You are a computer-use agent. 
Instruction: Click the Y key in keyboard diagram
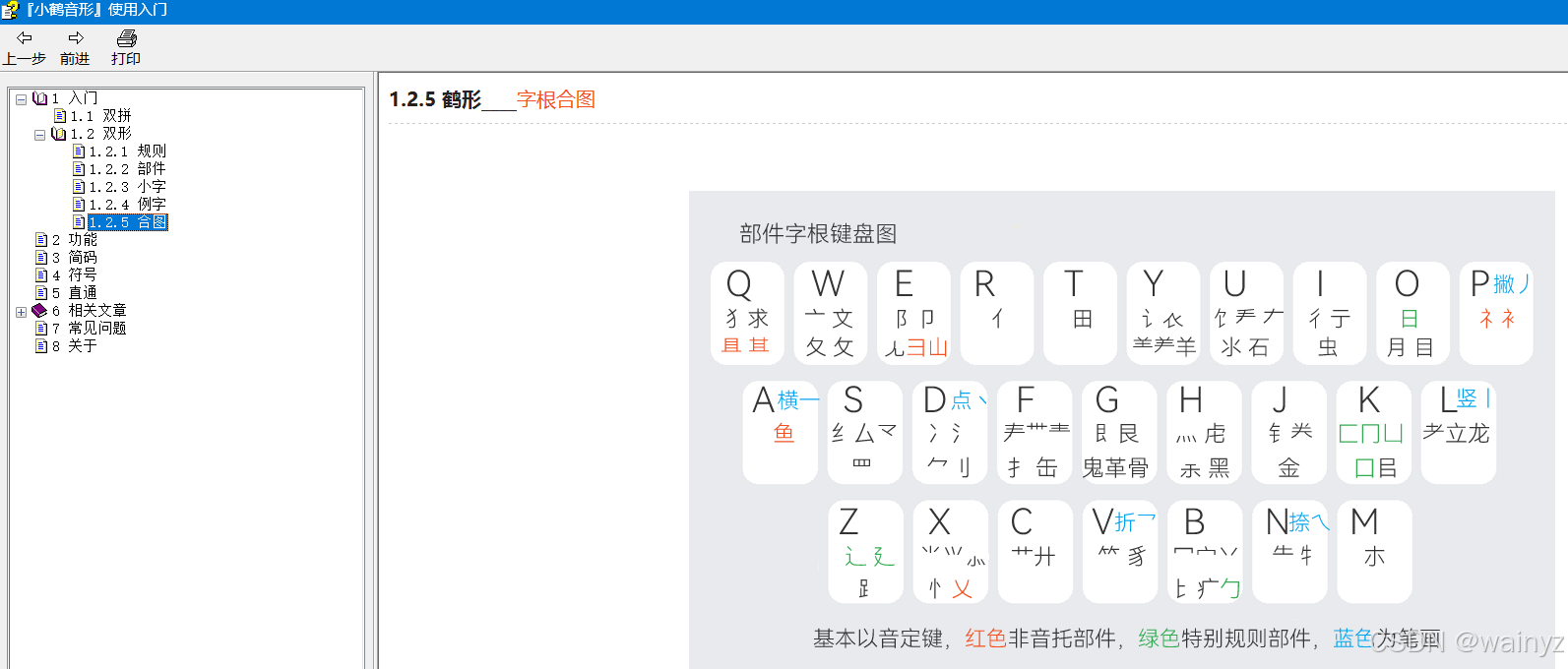pyautogui.click(x=1163, y=313)
